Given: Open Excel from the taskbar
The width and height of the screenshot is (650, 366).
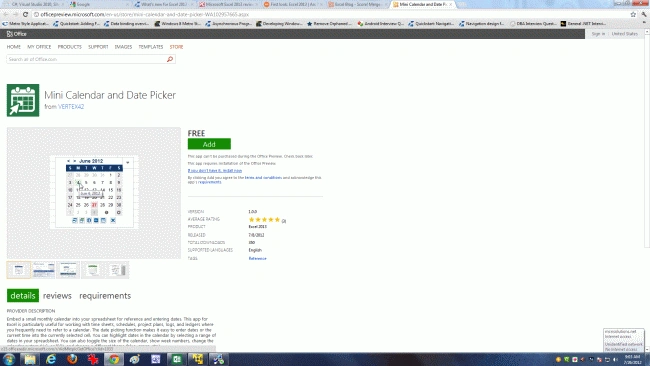Looking at the screenshot, I should 177,359.
